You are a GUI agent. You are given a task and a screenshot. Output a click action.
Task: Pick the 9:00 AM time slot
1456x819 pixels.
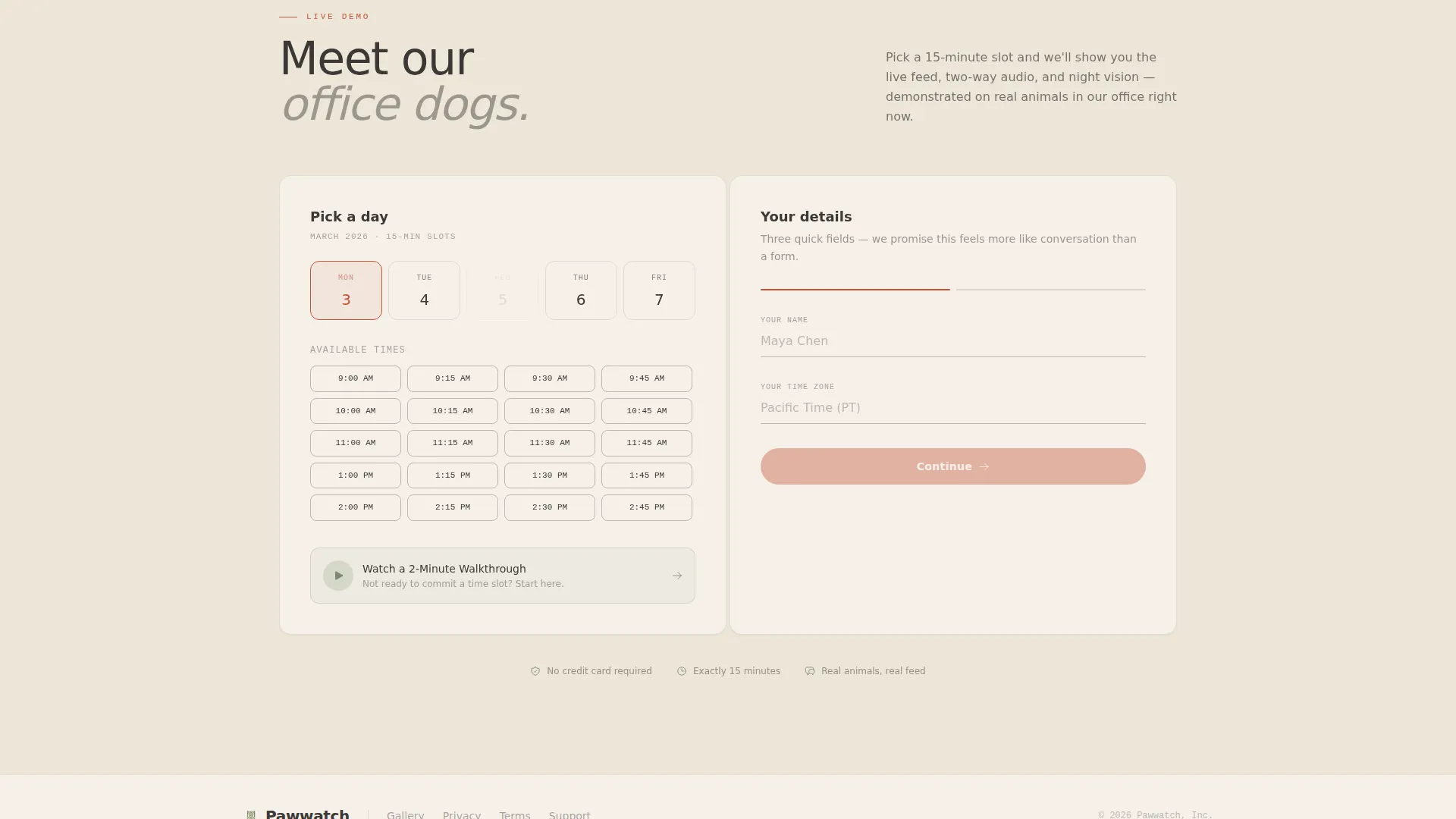(356, 378)
